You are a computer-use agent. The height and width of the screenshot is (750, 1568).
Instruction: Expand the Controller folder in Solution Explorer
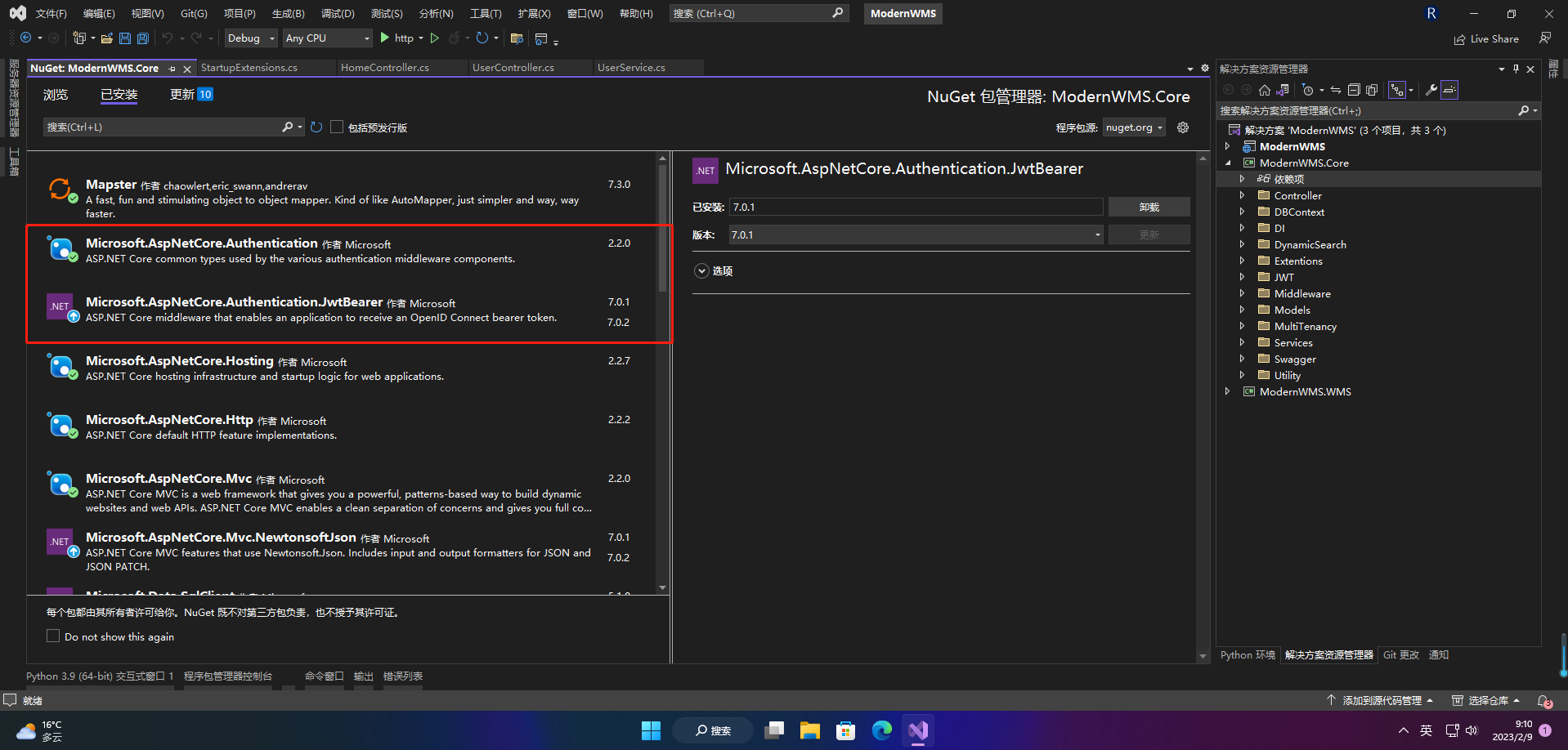pyautogui.click(x=1242, y=195)
